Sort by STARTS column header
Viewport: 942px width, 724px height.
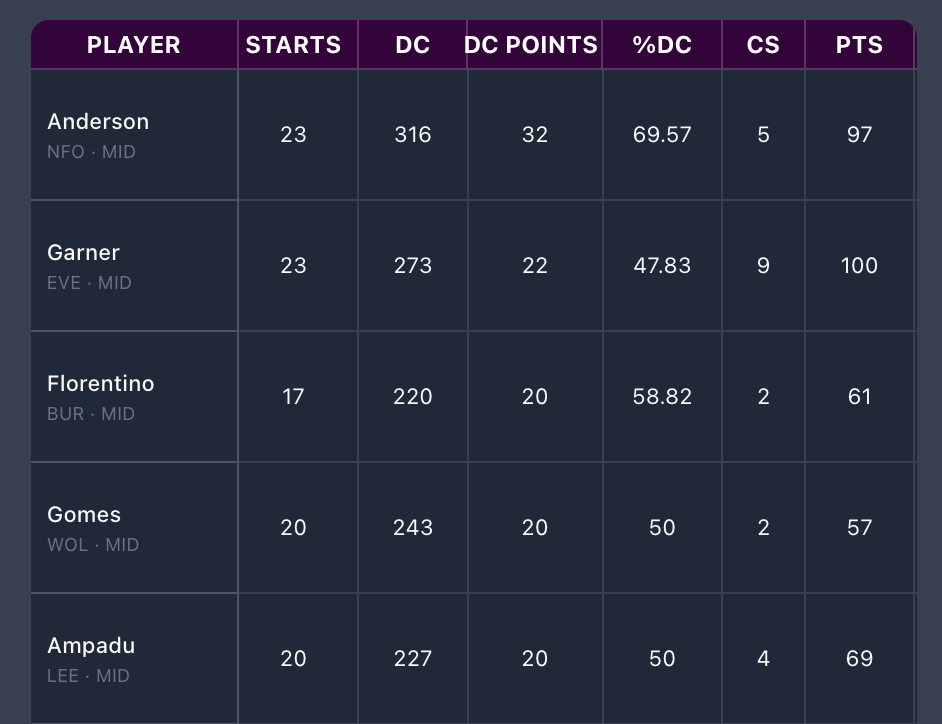293,45
